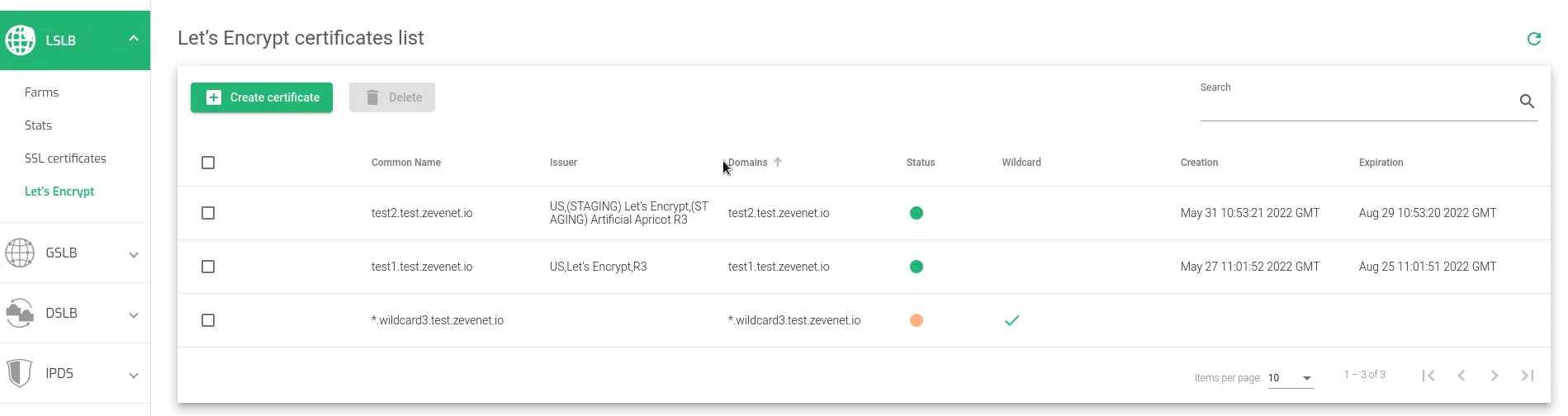Click the LSLB globe icon

pos(20,40)
